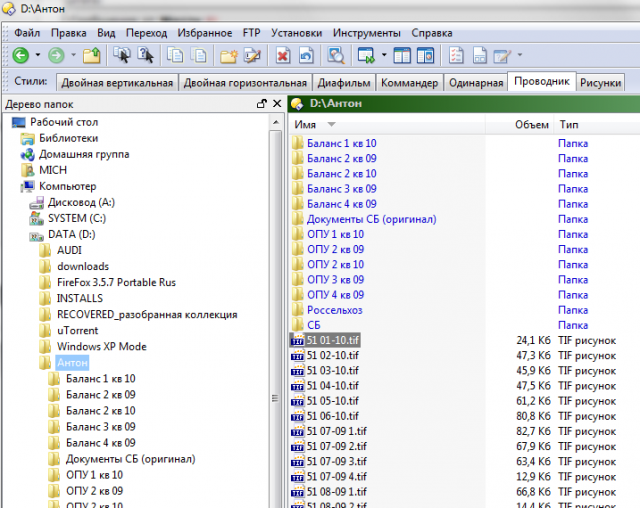The width and height of the screenshot is (640, 508).
Task: Open the view mode dropdown arrow
Action: tap(384, 55)
